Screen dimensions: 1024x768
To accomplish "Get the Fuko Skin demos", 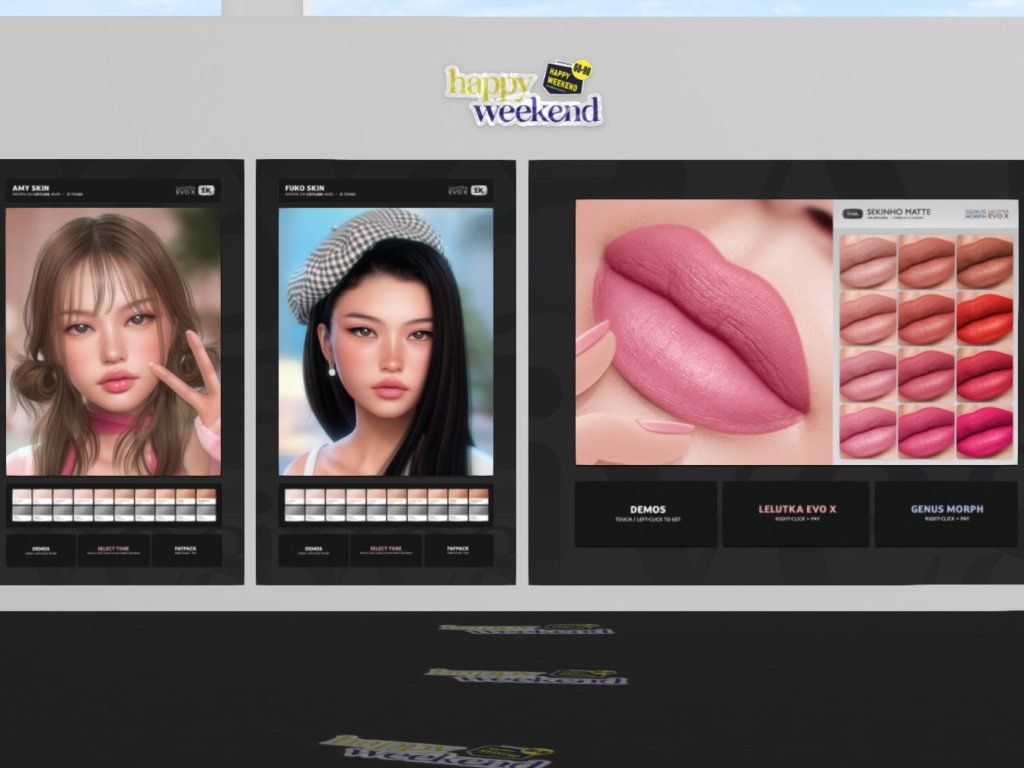I will coord(313,550).
